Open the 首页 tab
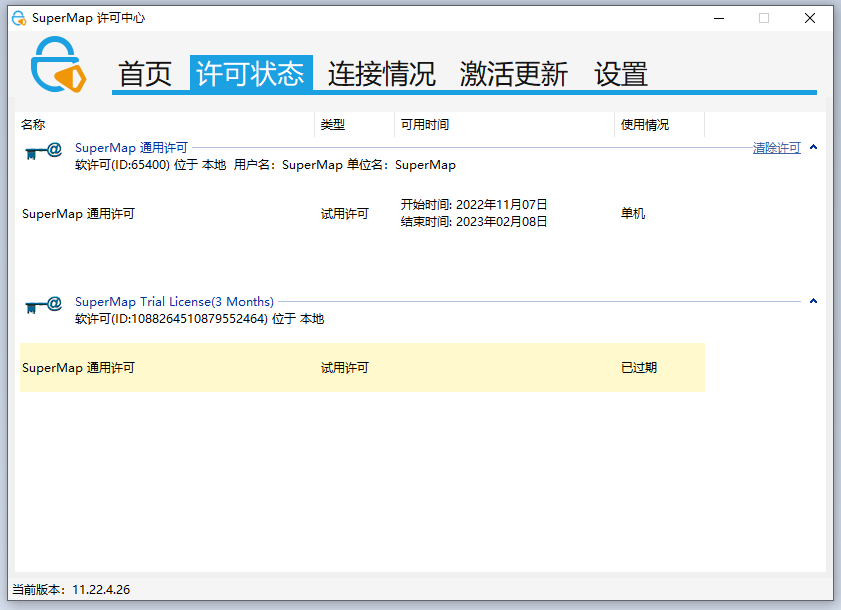Viewport: 841px width, 610px height. point(145,74)
